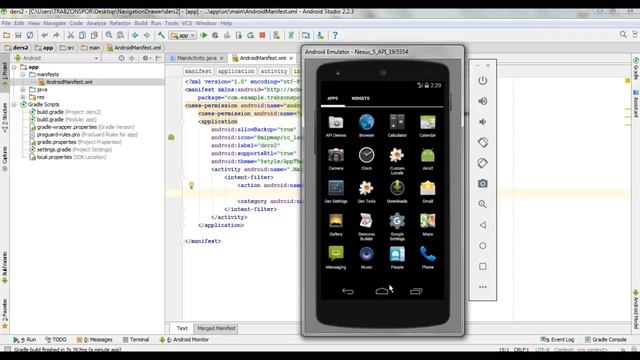Switch to MainActivity.java editor tab
The height and width of the screenshot is (360, 640).
197,58
